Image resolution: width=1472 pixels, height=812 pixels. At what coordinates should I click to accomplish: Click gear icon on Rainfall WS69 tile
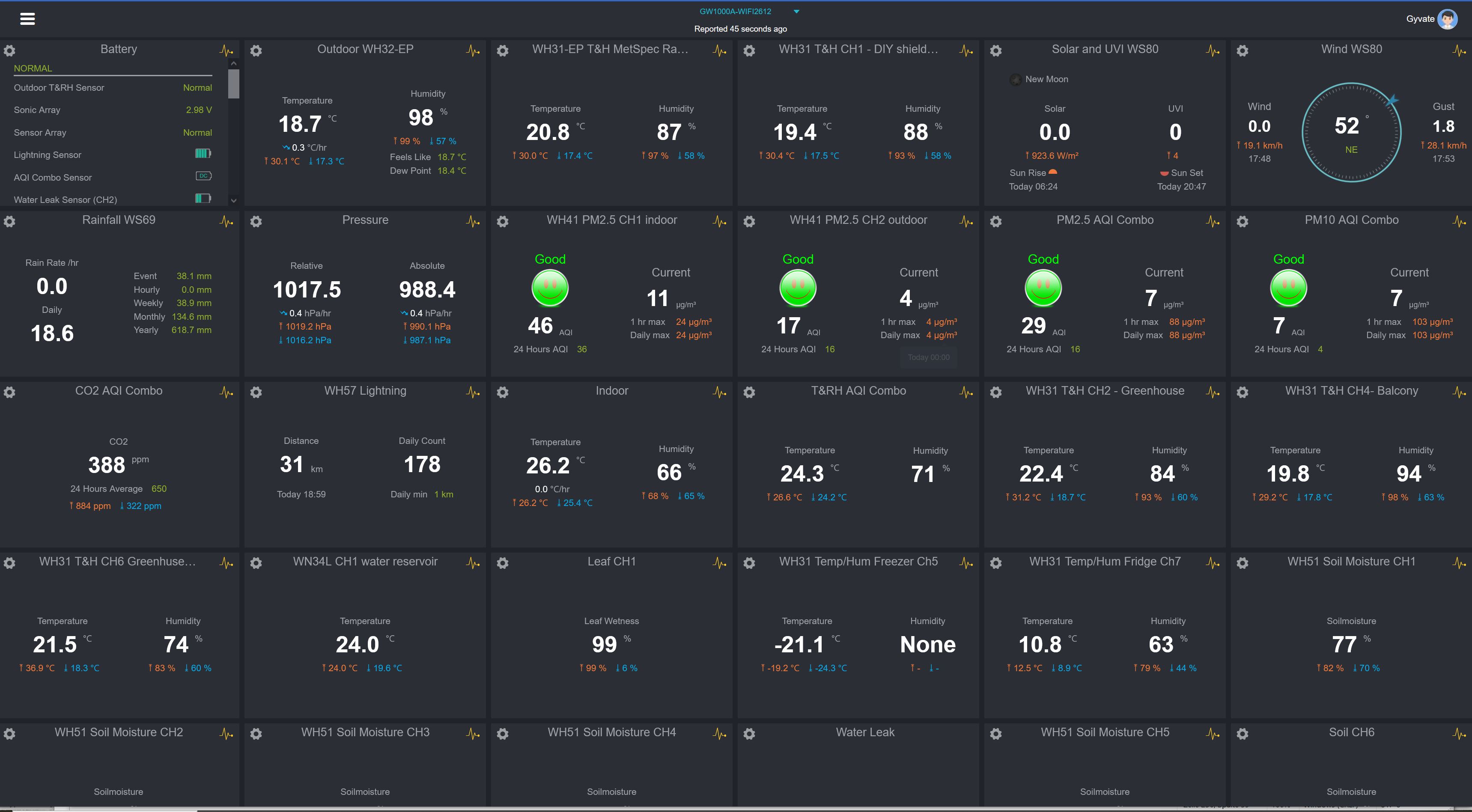coord(10,221)
